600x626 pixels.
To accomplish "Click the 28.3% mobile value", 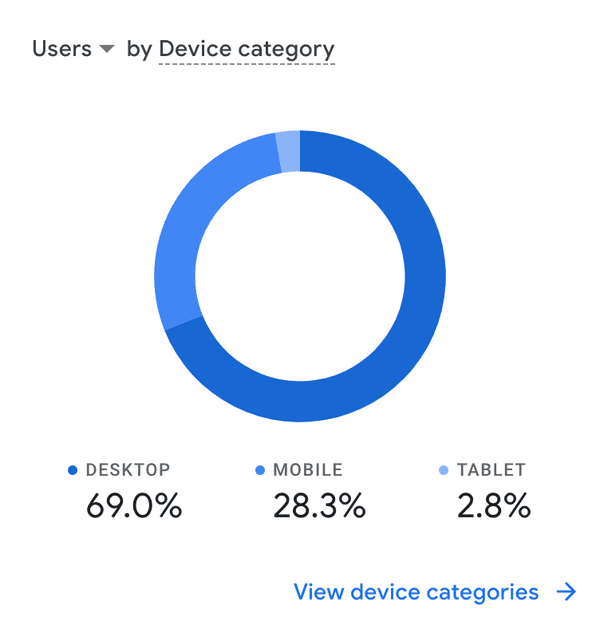I will point(319,507).
